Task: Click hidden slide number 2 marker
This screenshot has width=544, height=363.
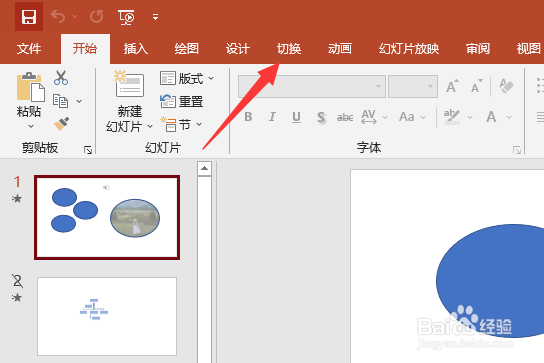Action: (17, 281)
